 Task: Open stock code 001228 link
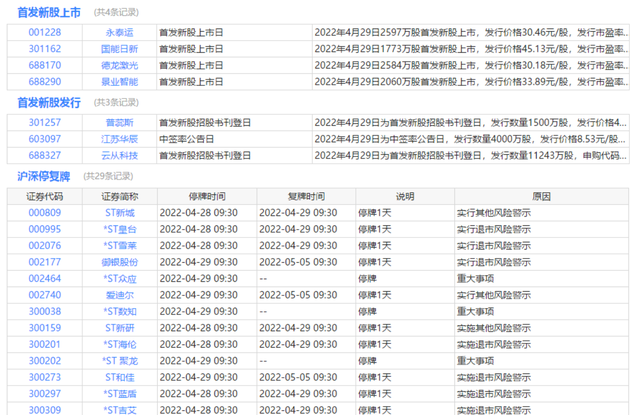coord(45,32)
